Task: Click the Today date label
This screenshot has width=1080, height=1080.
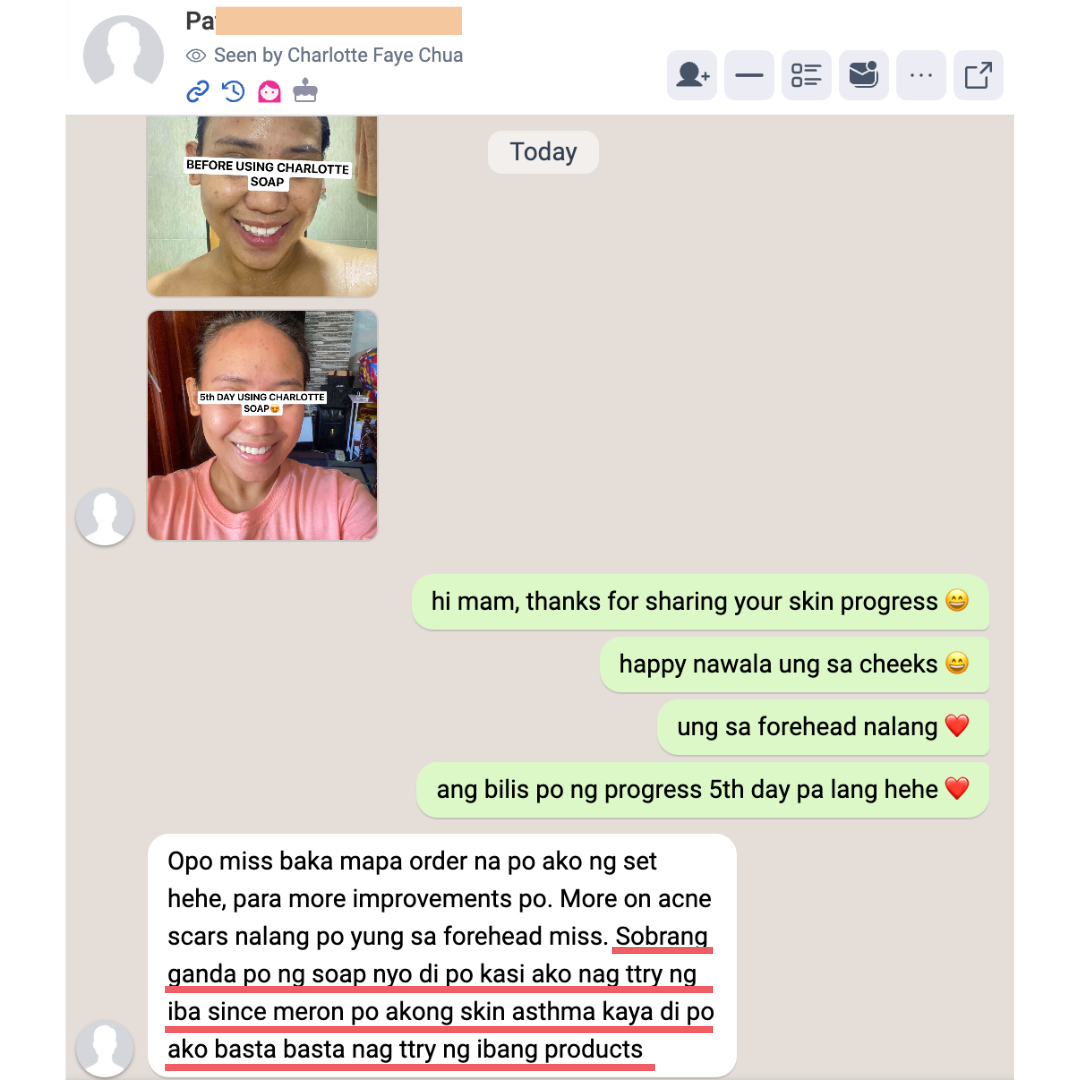Action: pyautogui.click(x=543, y=152)
